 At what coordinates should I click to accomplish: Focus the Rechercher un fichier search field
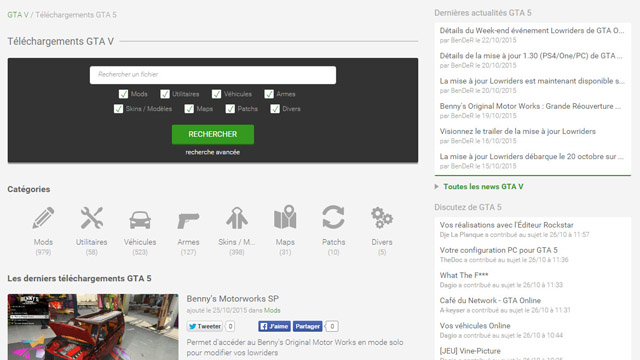213,75
